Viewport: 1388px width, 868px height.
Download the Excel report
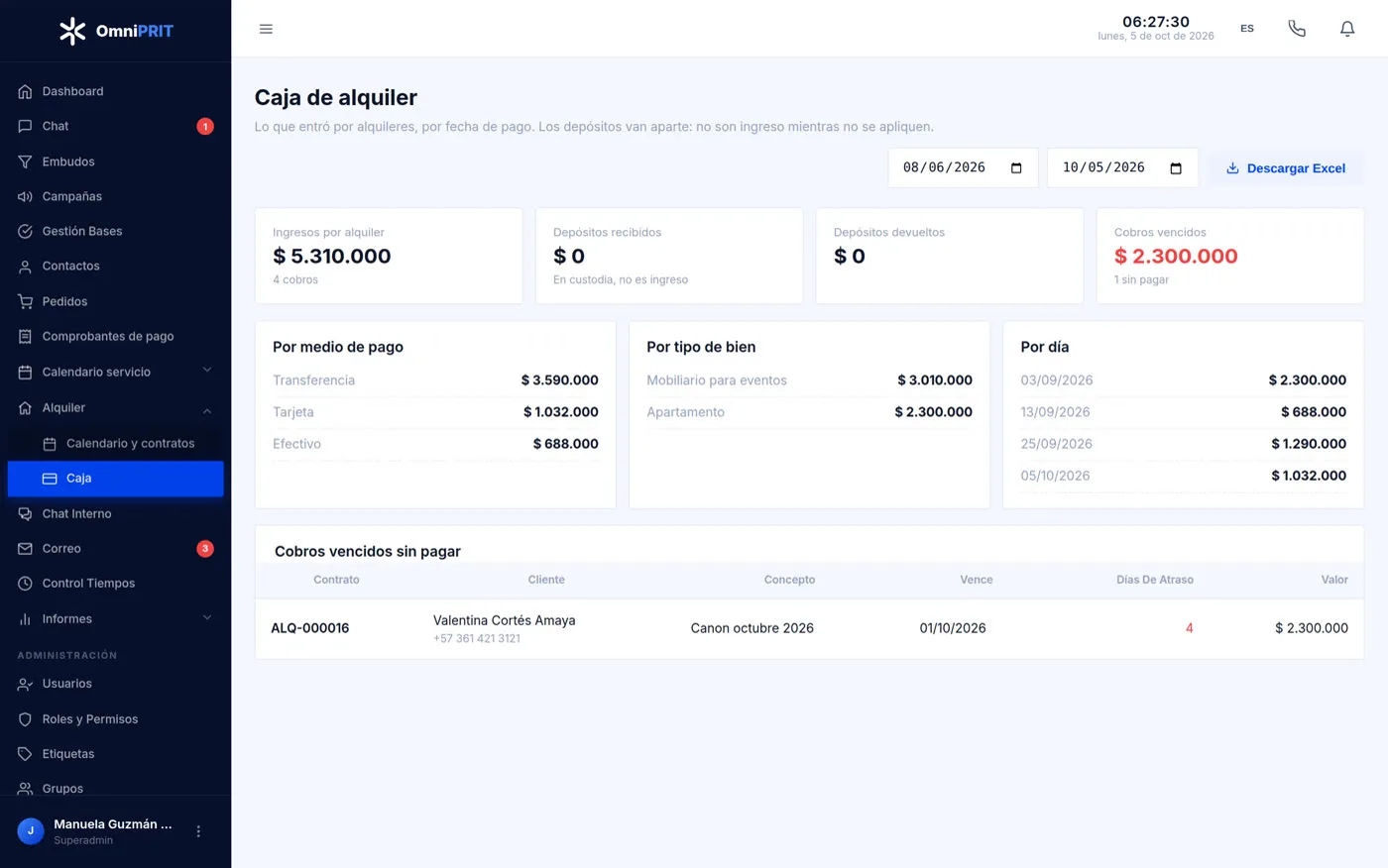tap(1286, 168)
